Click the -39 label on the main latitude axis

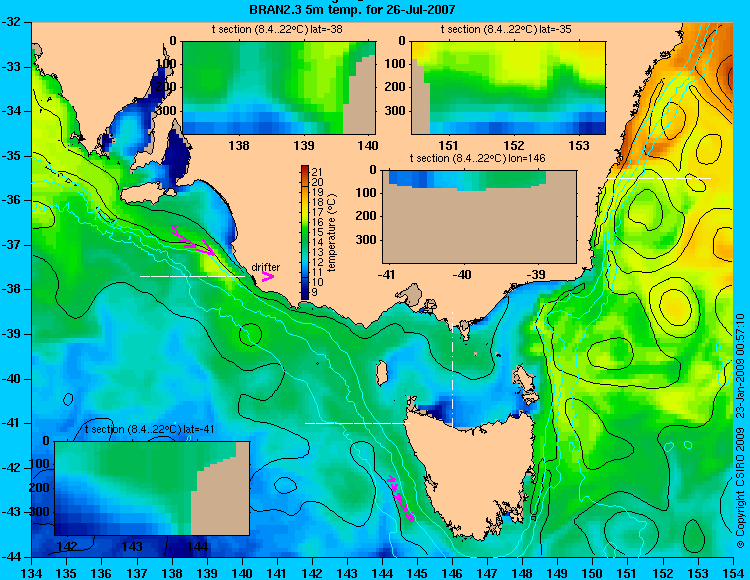[x=11, y=334]
